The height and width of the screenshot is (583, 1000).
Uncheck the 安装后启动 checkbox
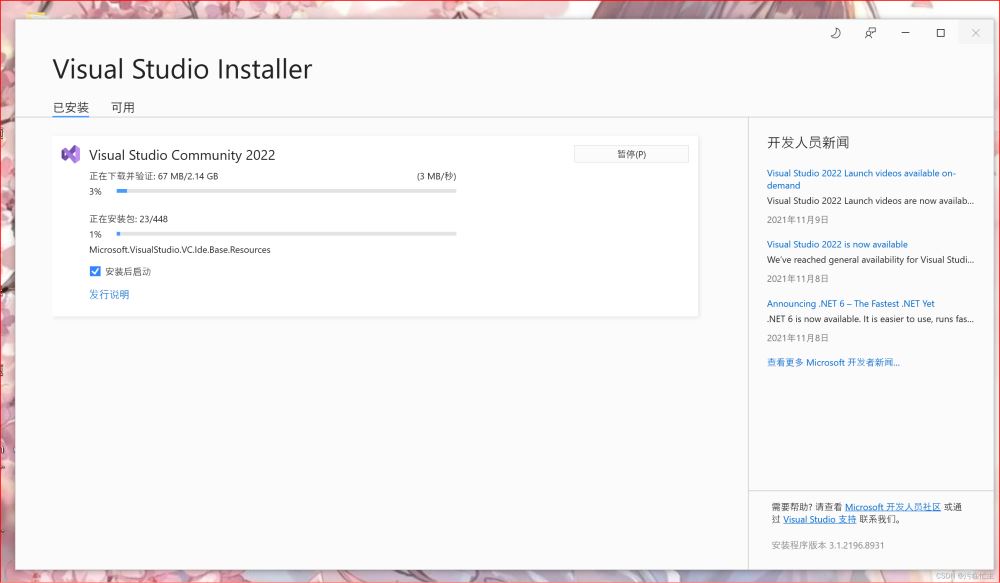(x=95, y=271)
